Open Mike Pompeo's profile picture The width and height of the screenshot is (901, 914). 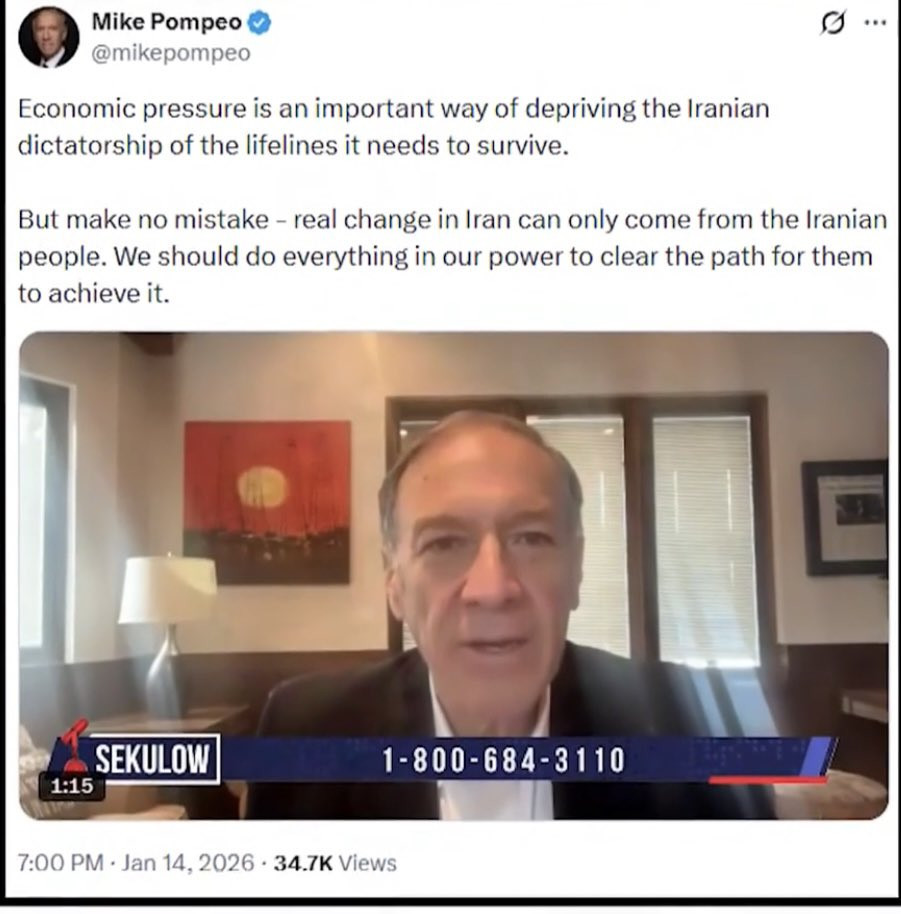click(x=49, y=38)
